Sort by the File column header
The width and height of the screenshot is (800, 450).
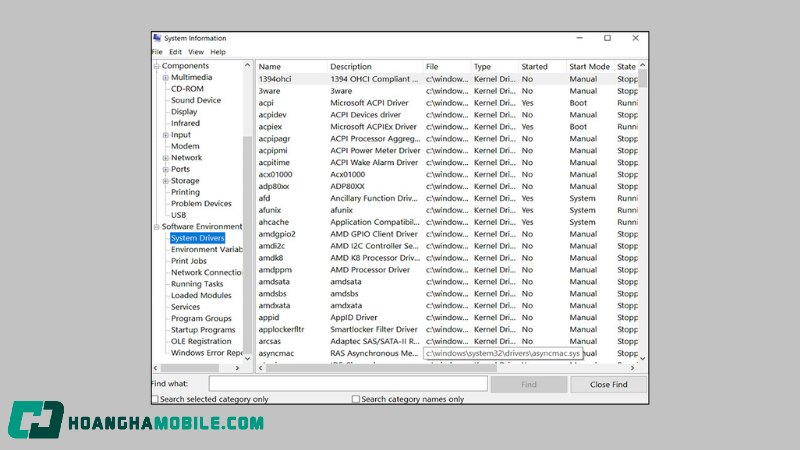click(446, 67)
